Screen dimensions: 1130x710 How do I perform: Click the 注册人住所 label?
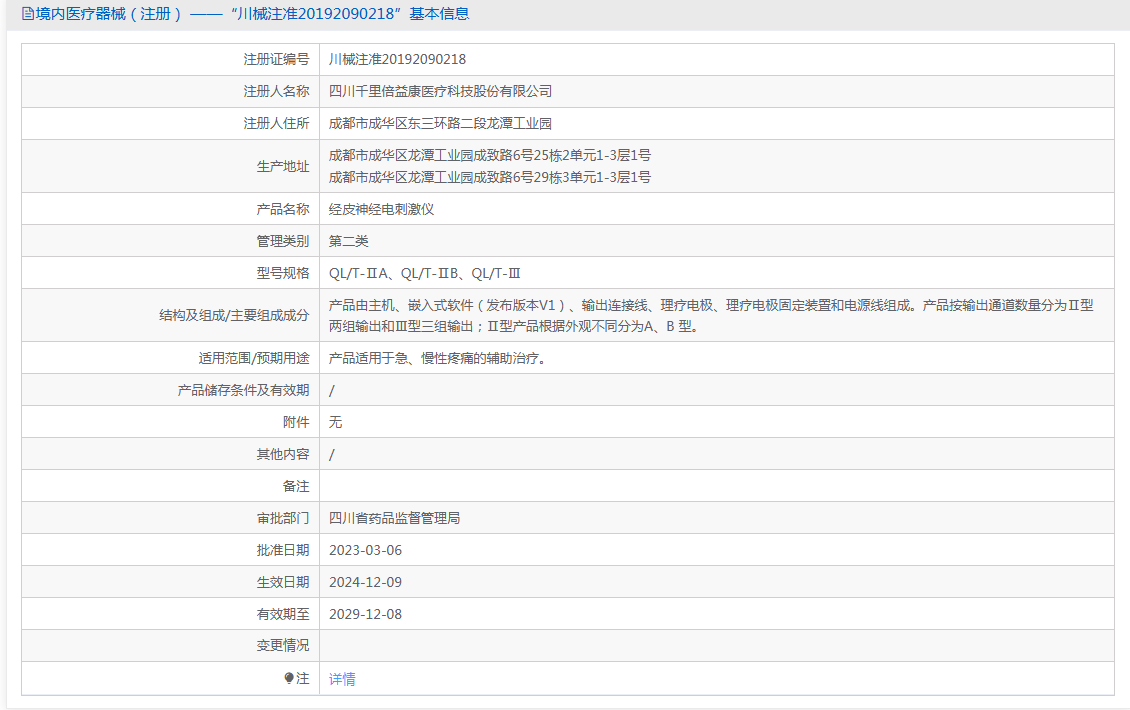276,123
